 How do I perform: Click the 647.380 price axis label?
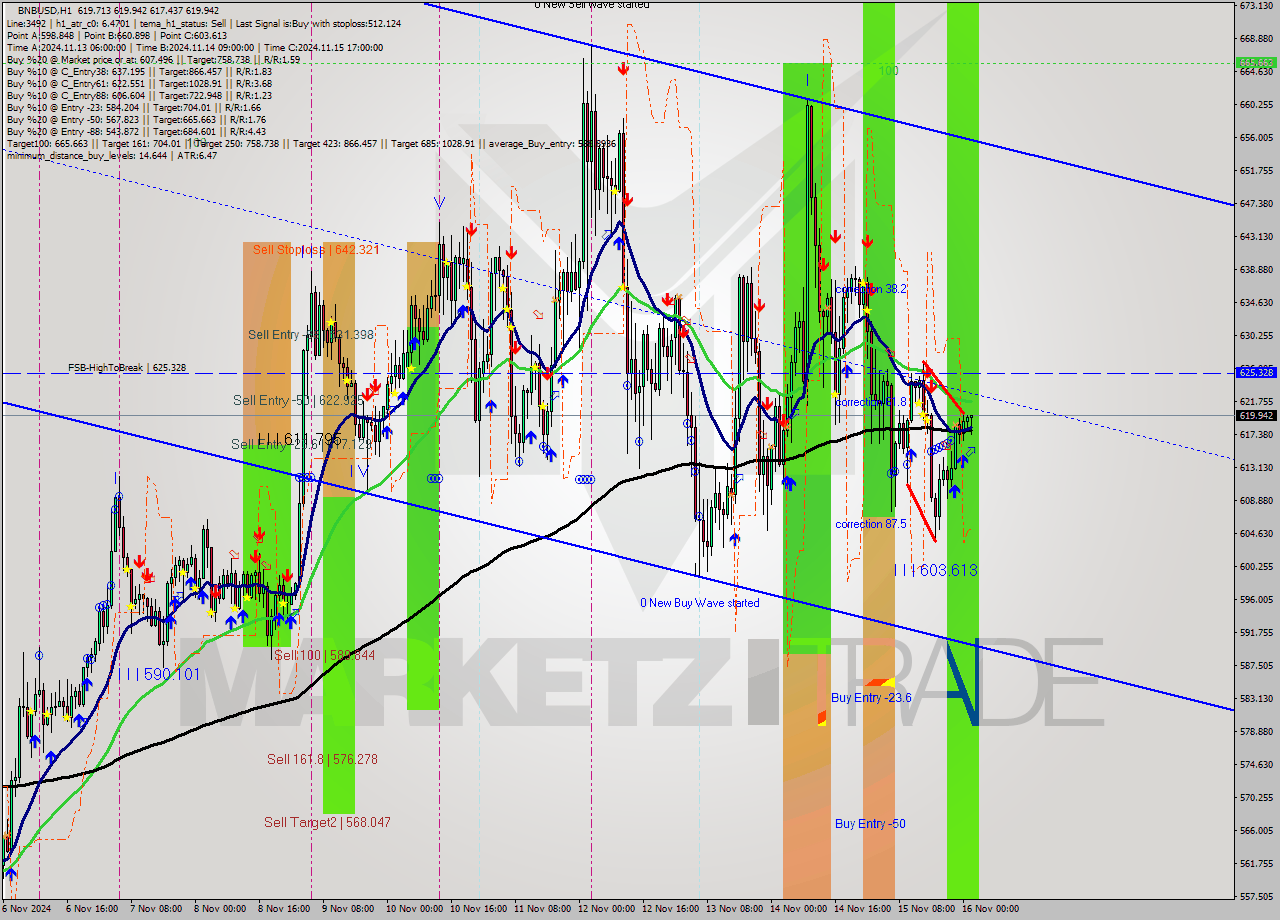click(x=1256, y=203)
